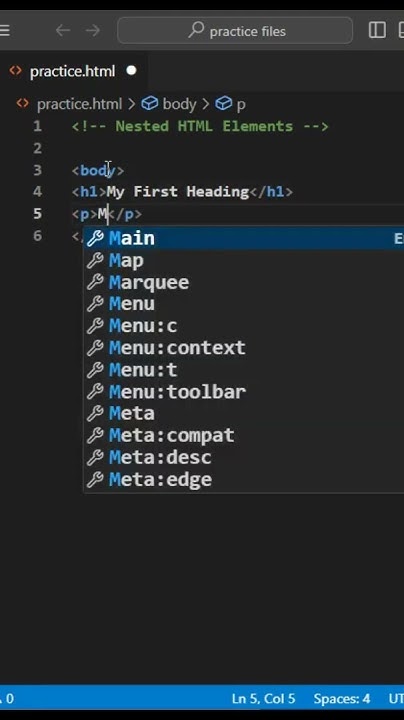
Task: Expand the p breadcrumb item
Action: click(241, 105)
